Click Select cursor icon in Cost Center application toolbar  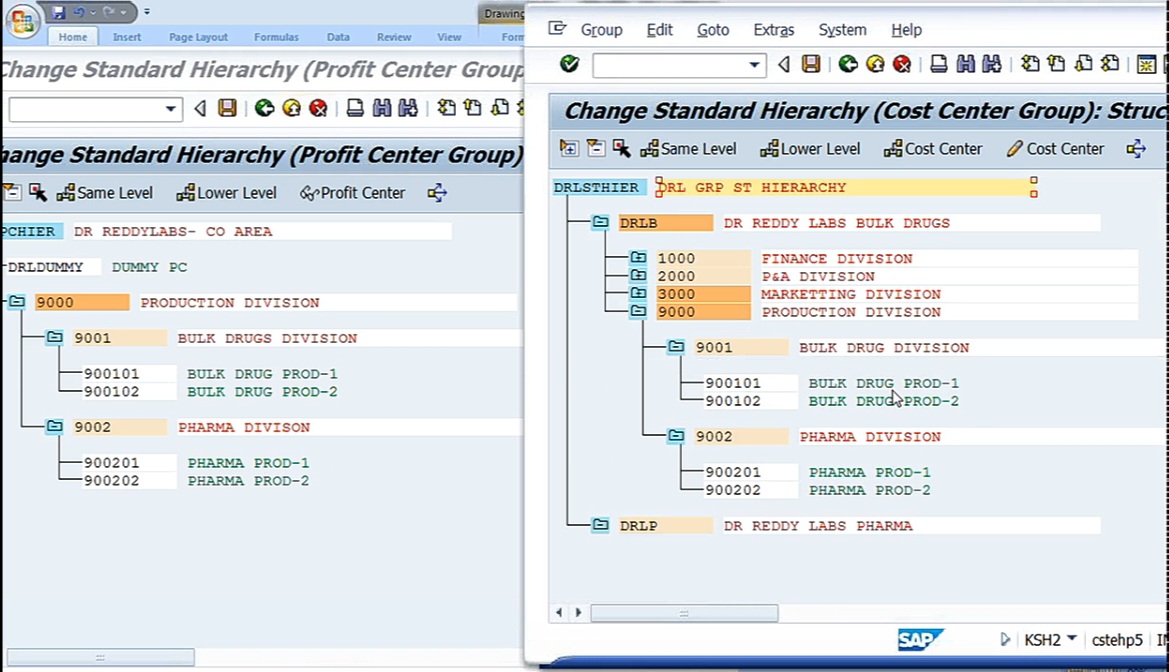coord(622,148)
